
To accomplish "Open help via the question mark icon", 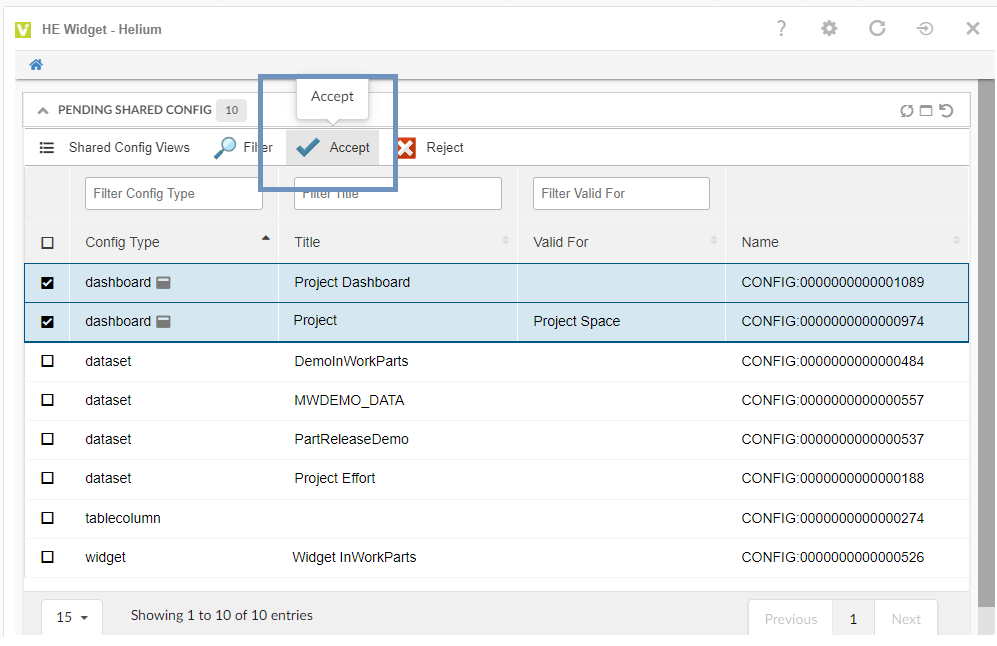I will click(x=781, y=29).
